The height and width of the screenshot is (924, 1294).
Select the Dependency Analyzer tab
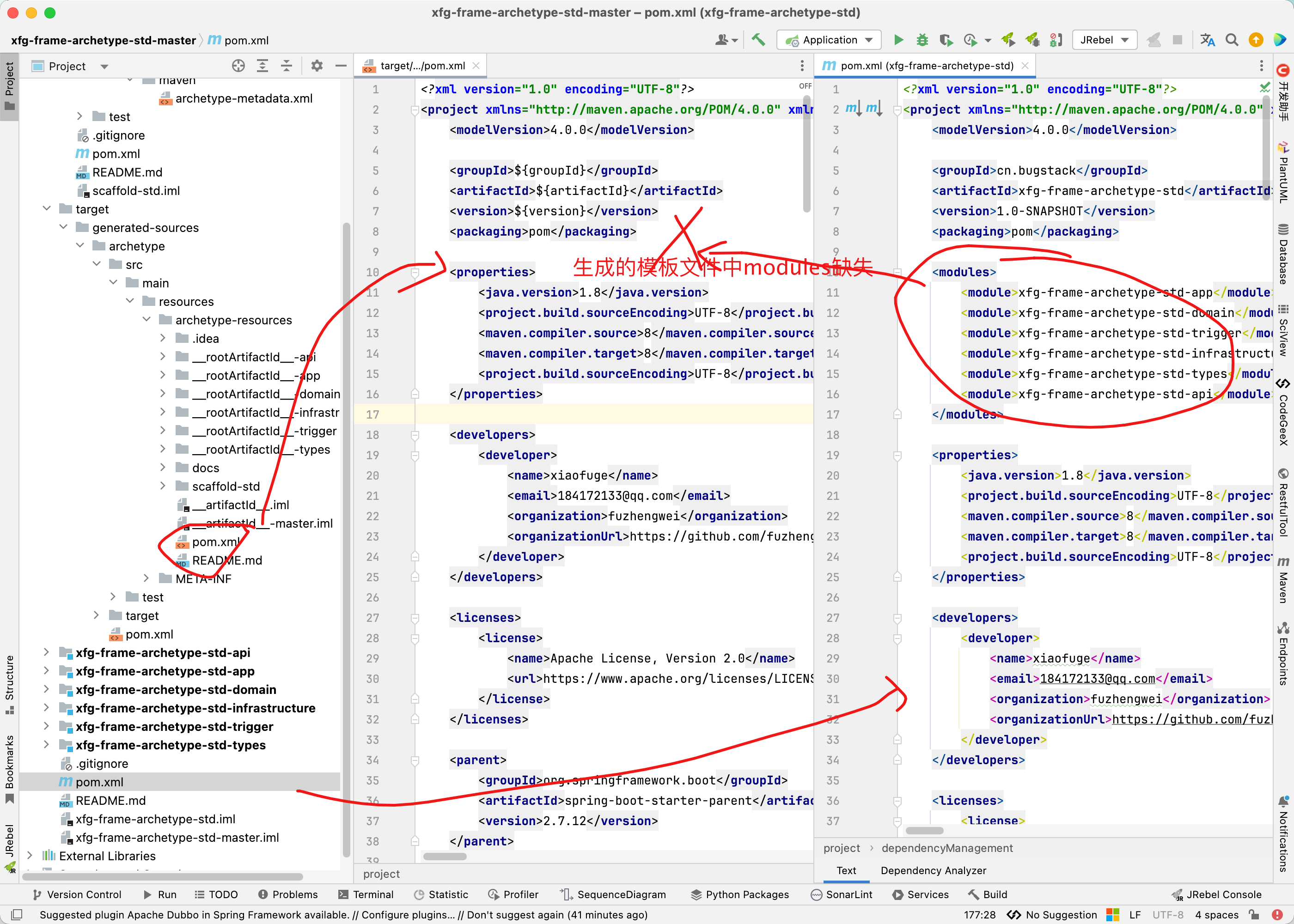click(933, 870)
